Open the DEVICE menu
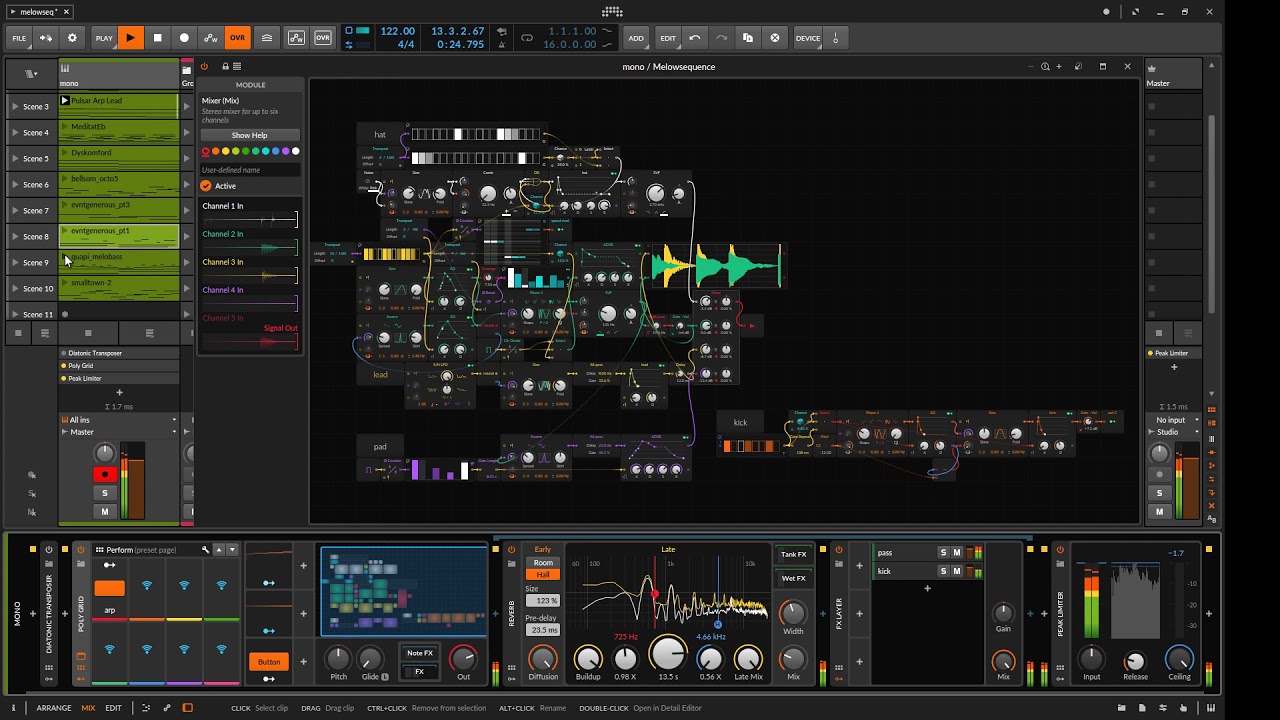 (808, 38)
